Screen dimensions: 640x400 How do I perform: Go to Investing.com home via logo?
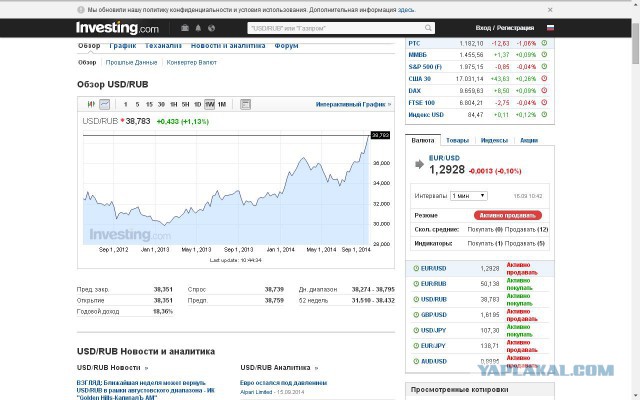click(117, 28)
